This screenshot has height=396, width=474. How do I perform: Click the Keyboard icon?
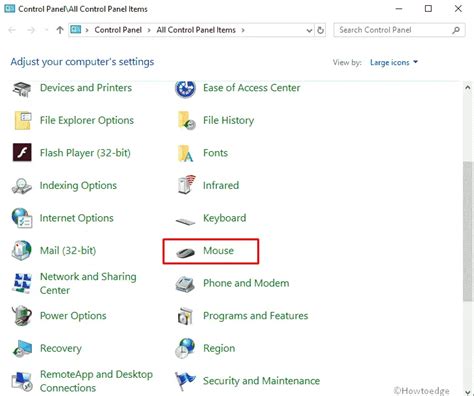pyautogui.click(x=185, y=221)
